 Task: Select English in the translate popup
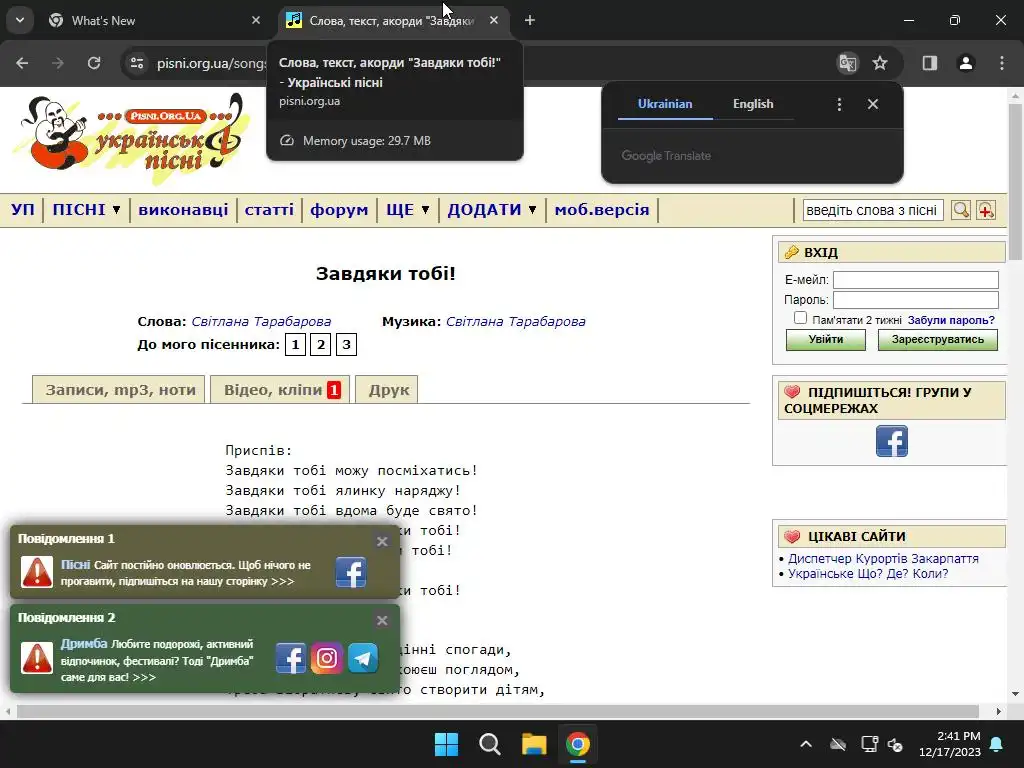(x=753, y=104)
